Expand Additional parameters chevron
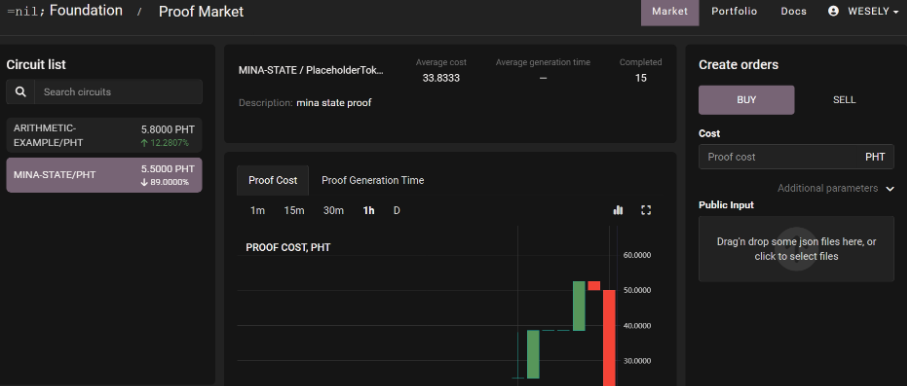Image resolution: width=907 pixels, height=386 pixels. tap(890, 189)
